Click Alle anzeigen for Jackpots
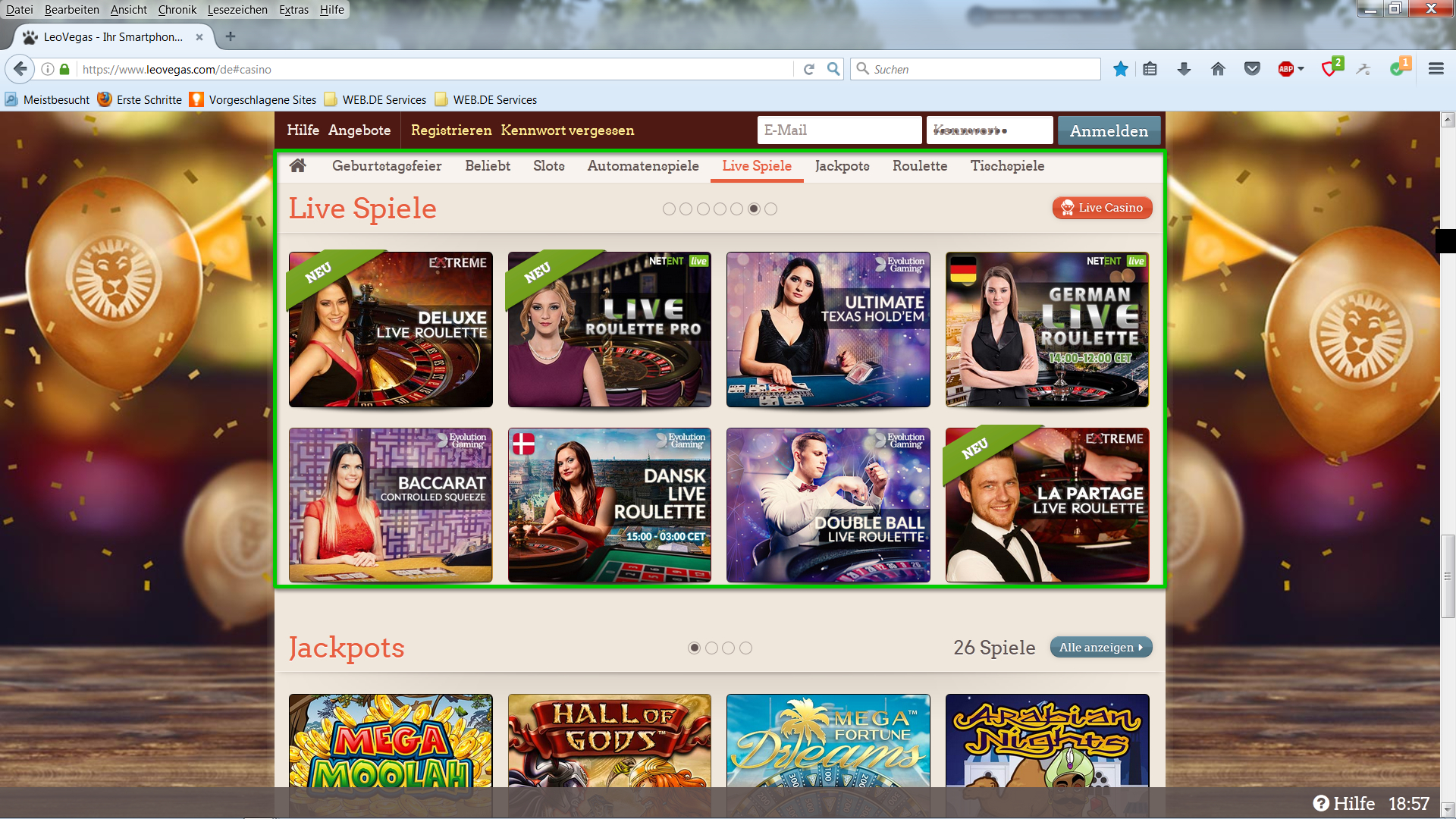 point(1101,647)
